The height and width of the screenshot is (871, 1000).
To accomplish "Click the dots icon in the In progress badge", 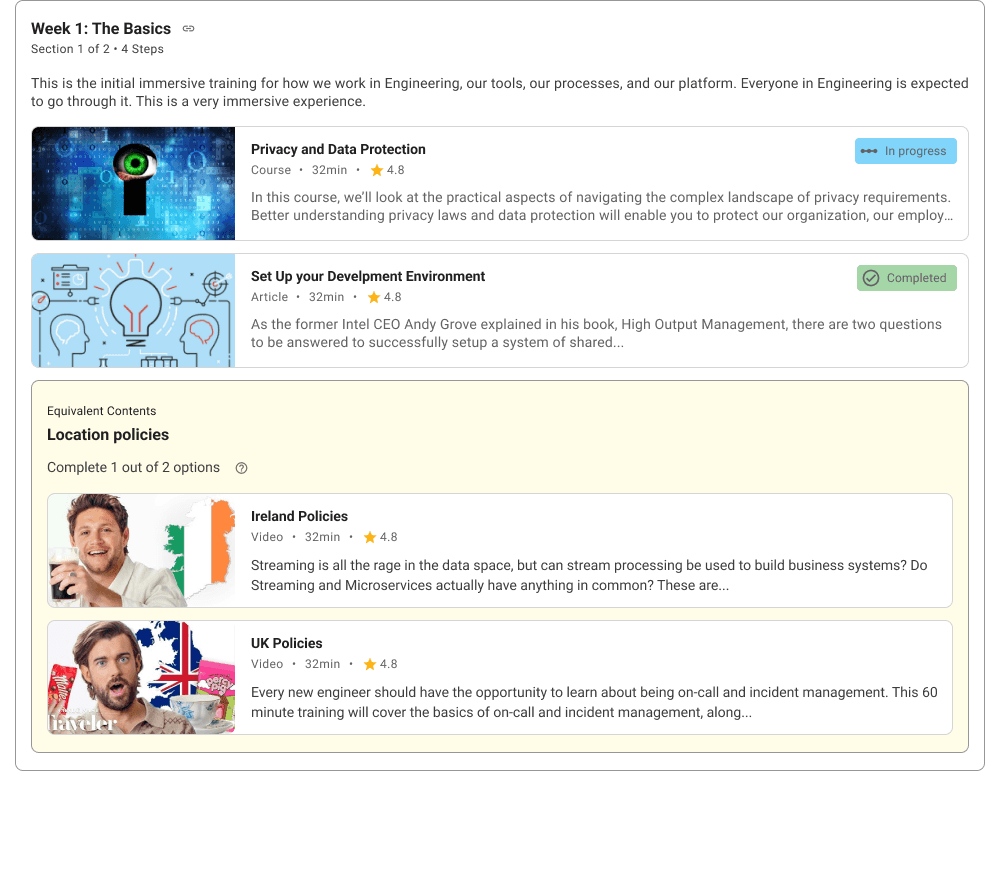I will pos(869,151).
